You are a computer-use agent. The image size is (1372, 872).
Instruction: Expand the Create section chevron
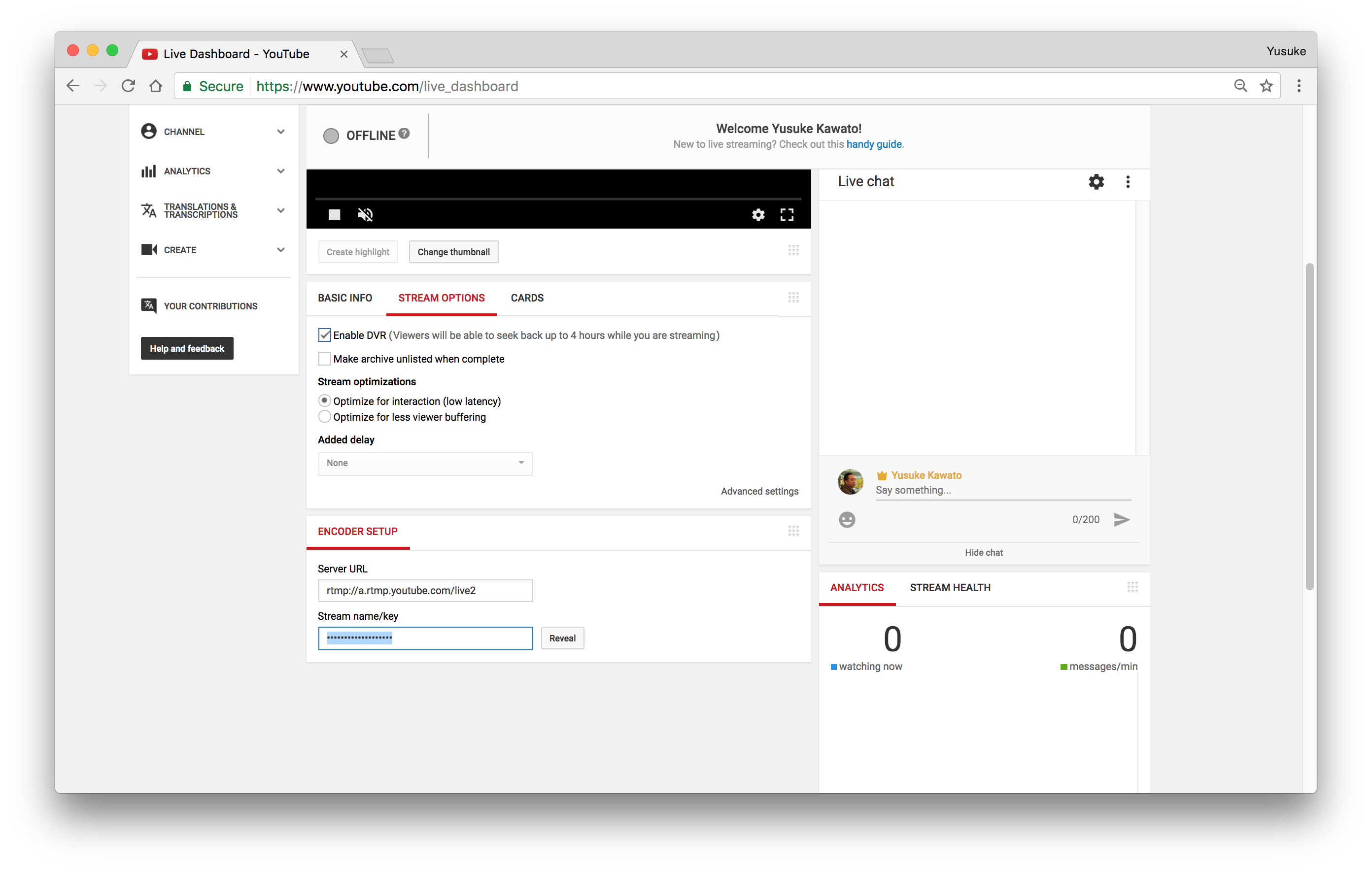coord(280,249)
